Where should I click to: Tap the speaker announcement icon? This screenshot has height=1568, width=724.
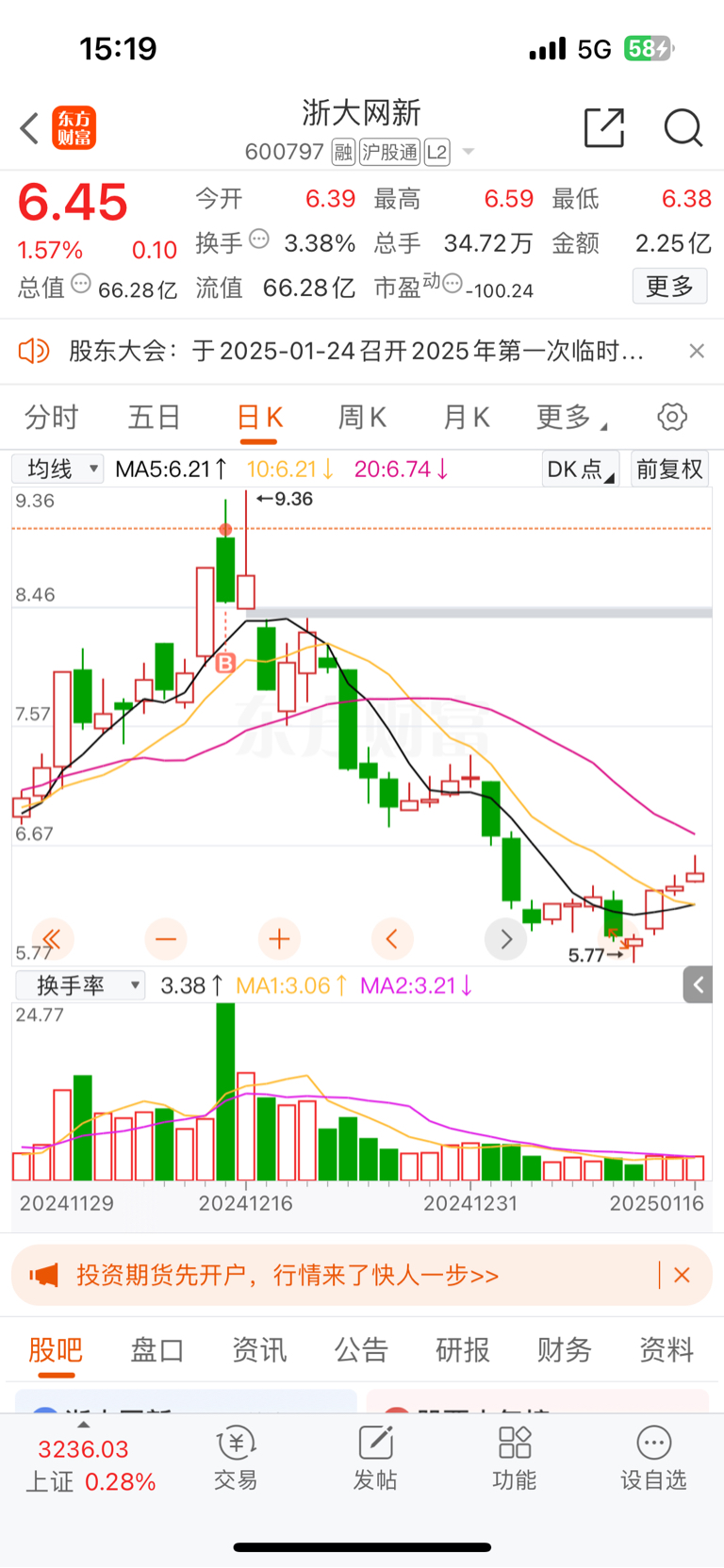click(x=34, y=352)
